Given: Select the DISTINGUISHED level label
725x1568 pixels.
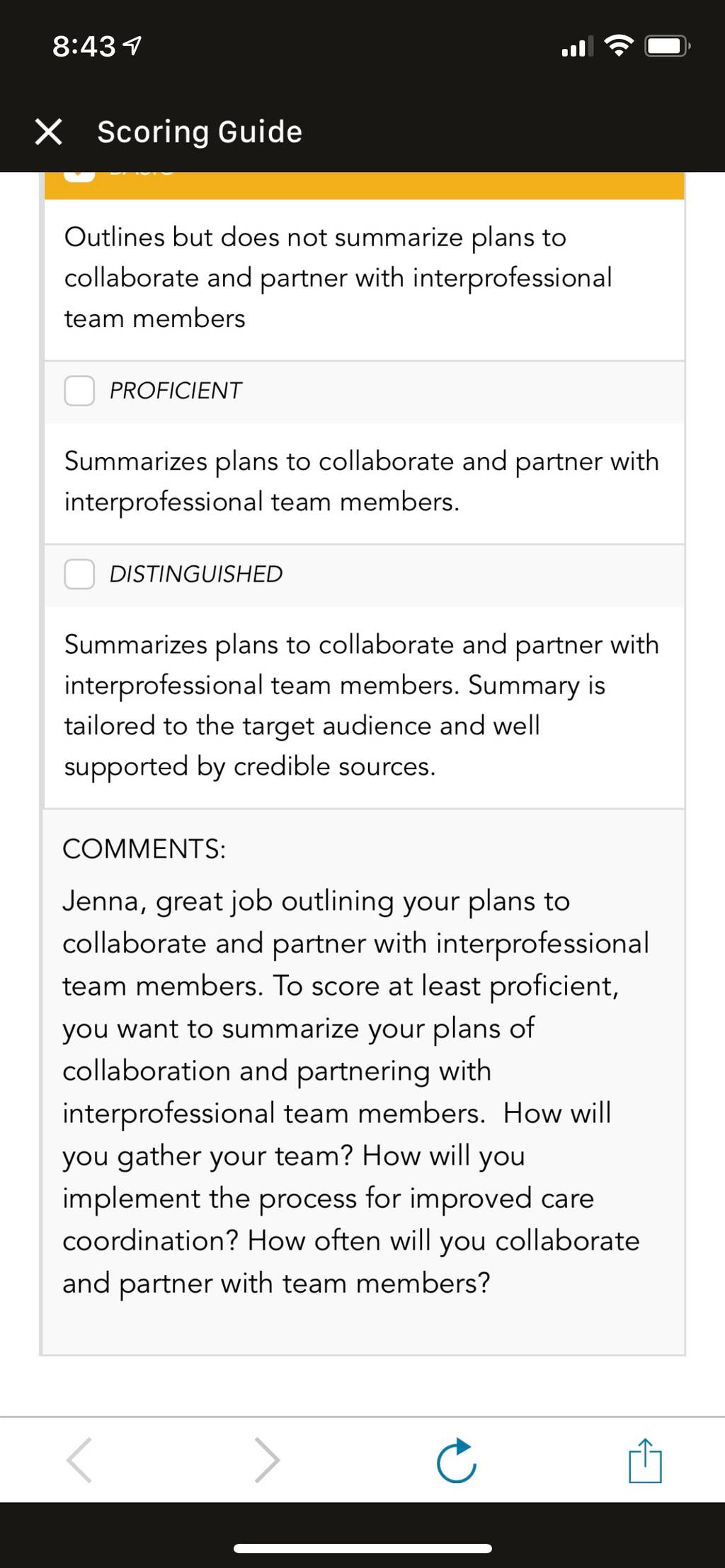Looking at the screenshot, I should (196, 574).
